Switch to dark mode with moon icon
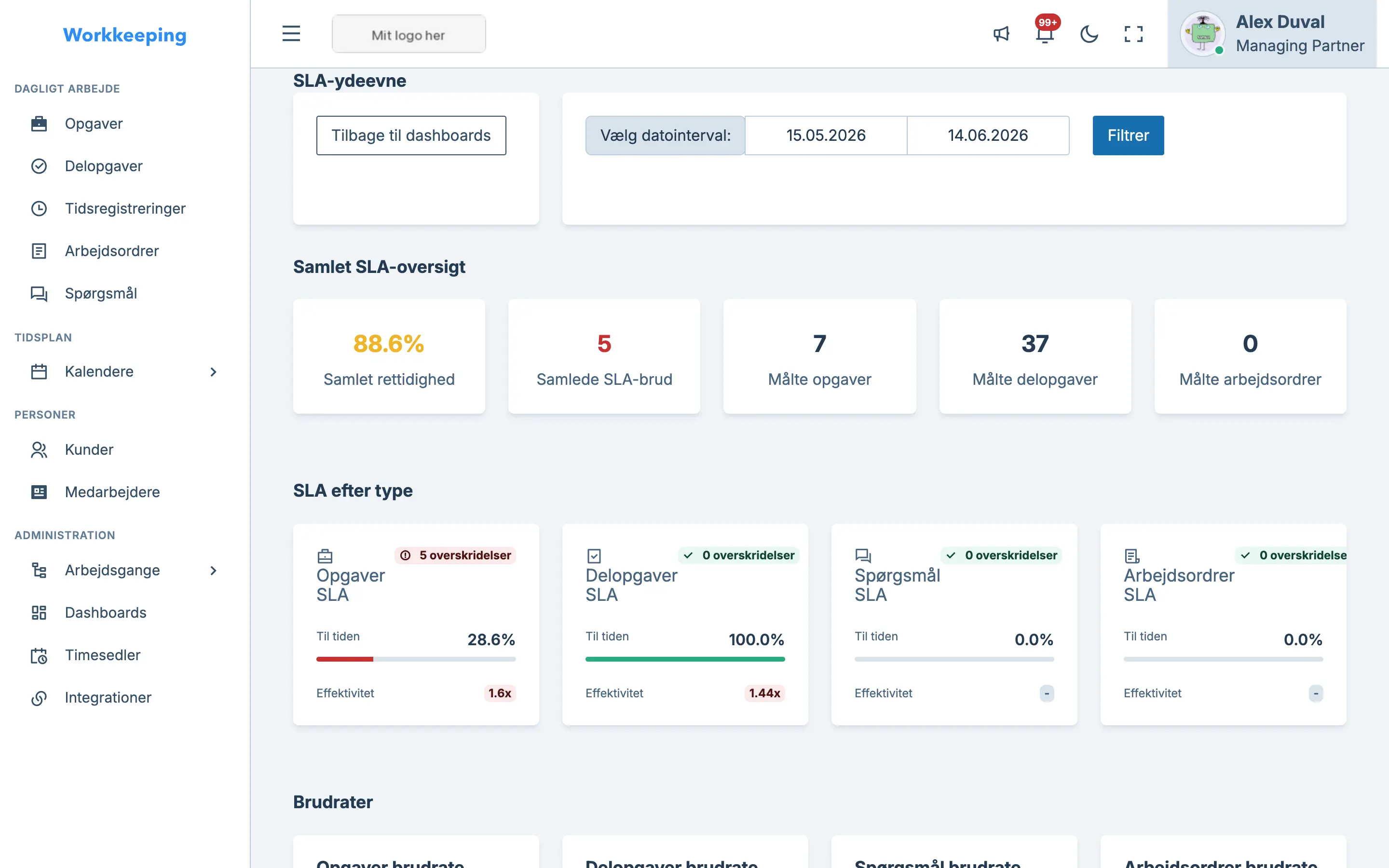 coord(1089,34)
